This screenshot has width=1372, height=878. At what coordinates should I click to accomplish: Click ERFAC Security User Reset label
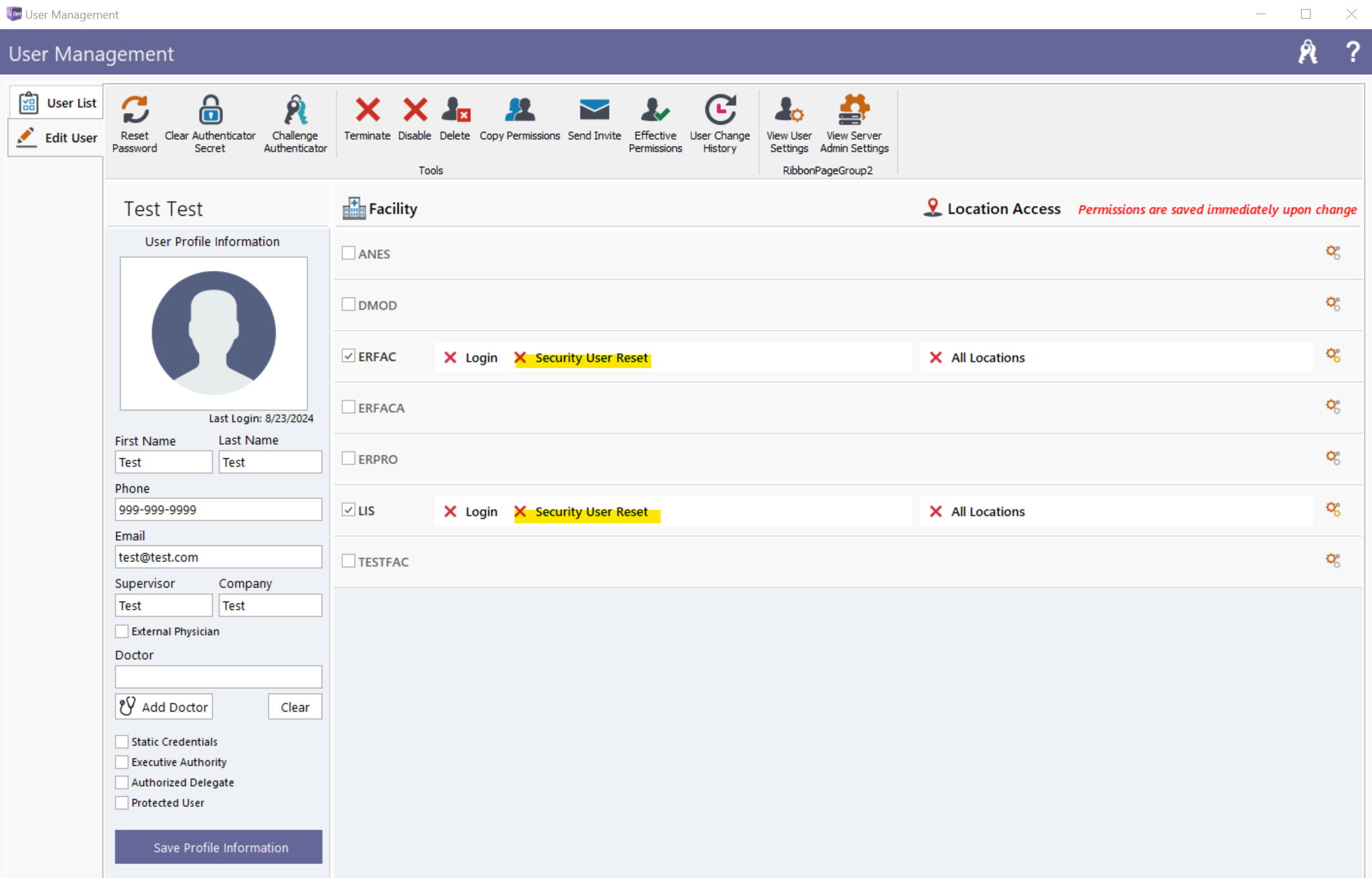click(591, 358)
